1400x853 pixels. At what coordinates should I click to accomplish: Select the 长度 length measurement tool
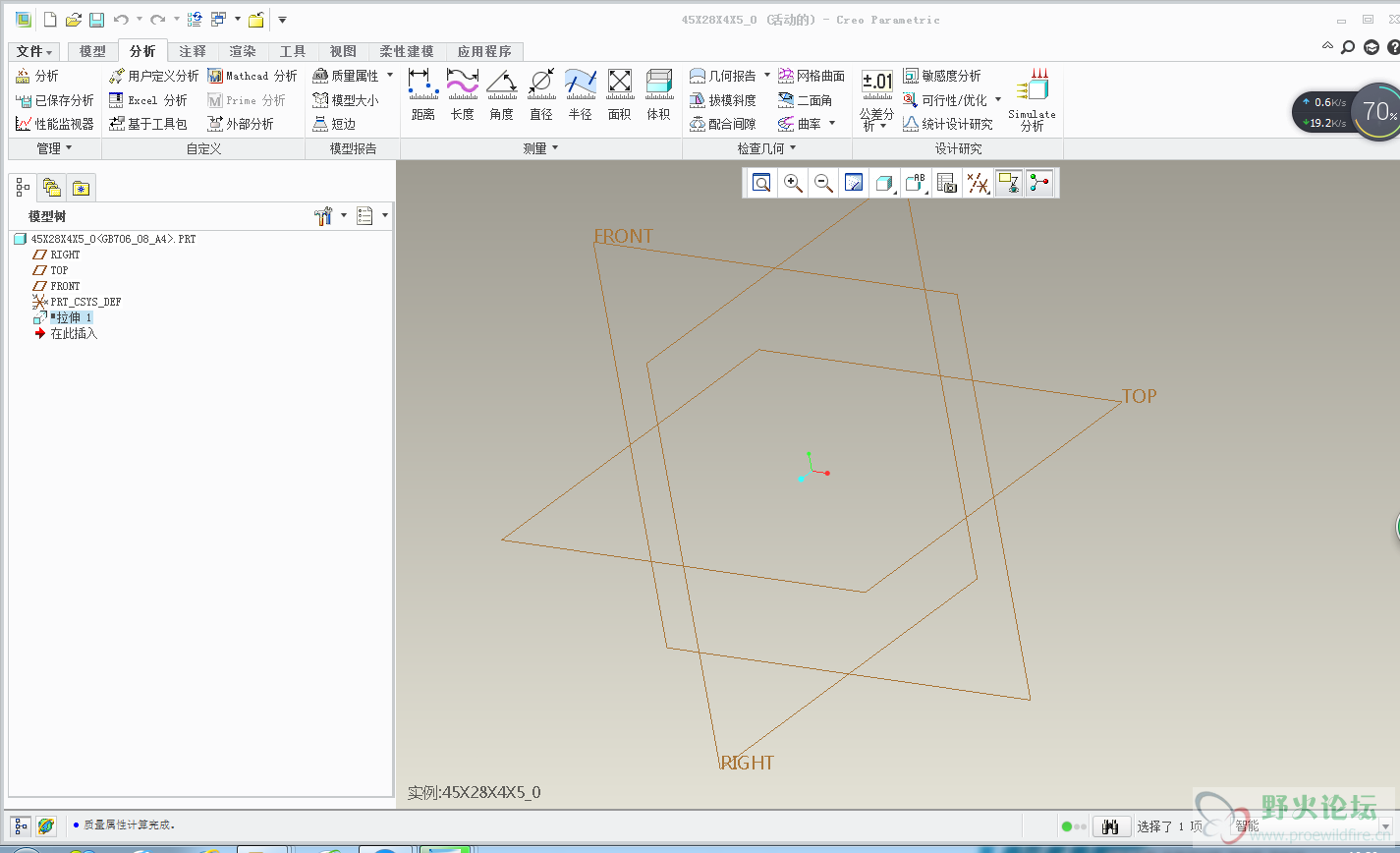[x=462, y=95]
